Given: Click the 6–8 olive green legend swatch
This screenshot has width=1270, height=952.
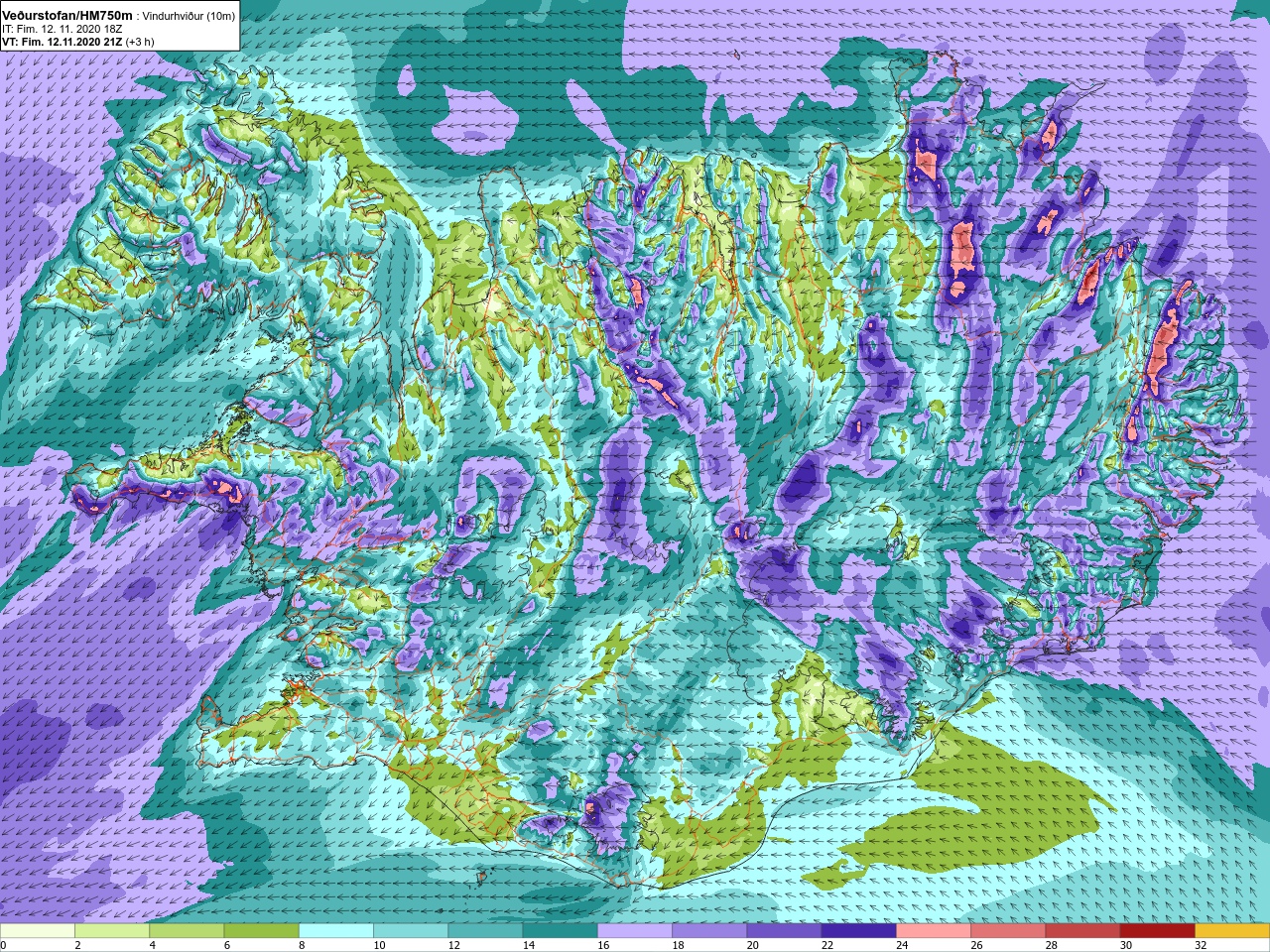Looking at the screenshot, I should (262, 931).
